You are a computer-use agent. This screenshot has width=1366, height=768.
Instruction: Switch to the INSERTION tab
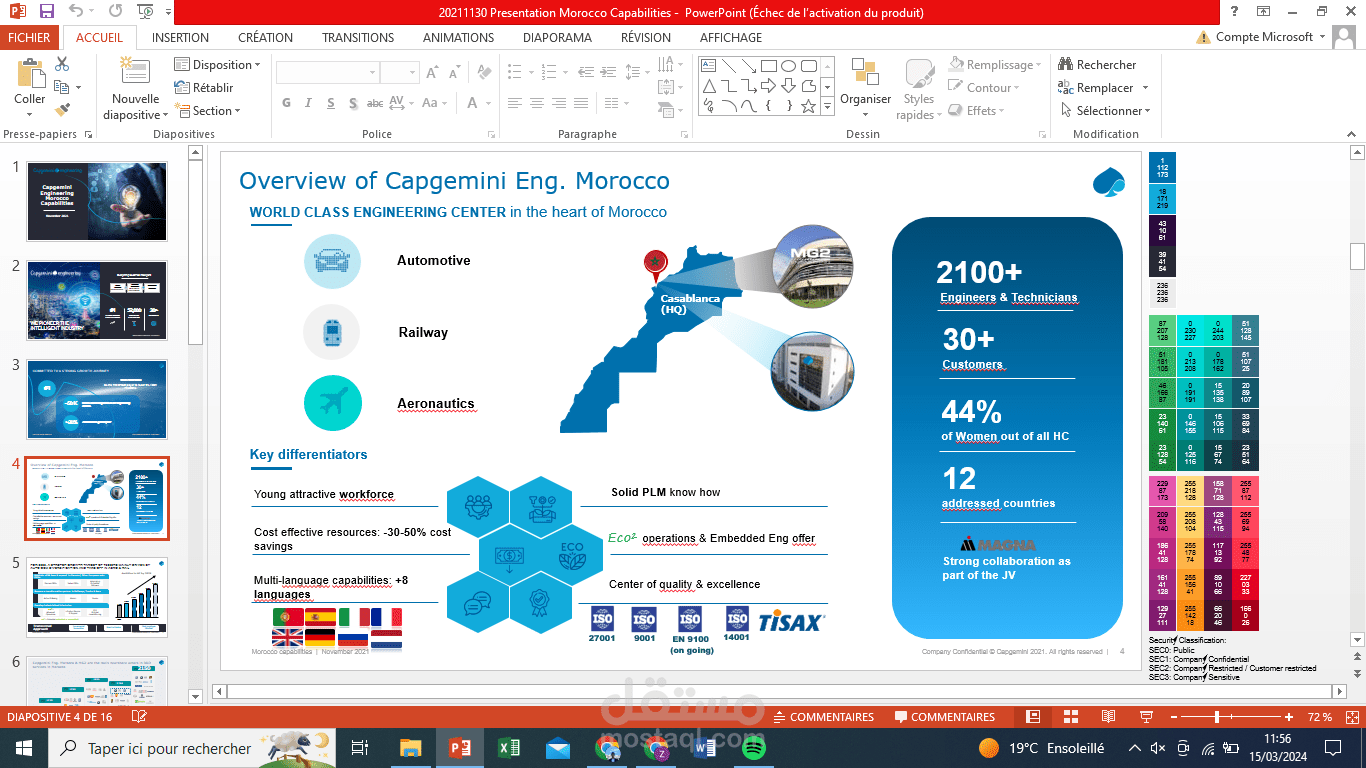tap(180, 38)
